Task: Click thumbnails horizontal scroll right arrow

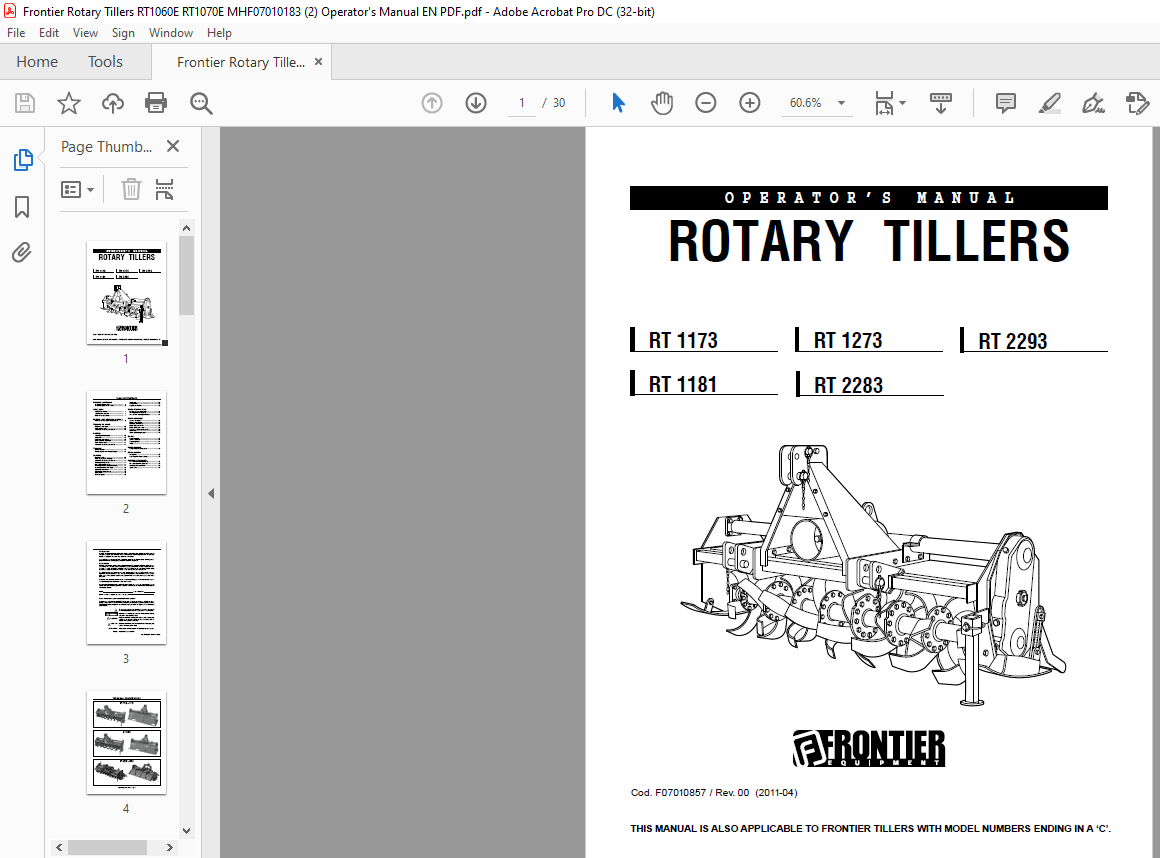Action: (169, 847)
